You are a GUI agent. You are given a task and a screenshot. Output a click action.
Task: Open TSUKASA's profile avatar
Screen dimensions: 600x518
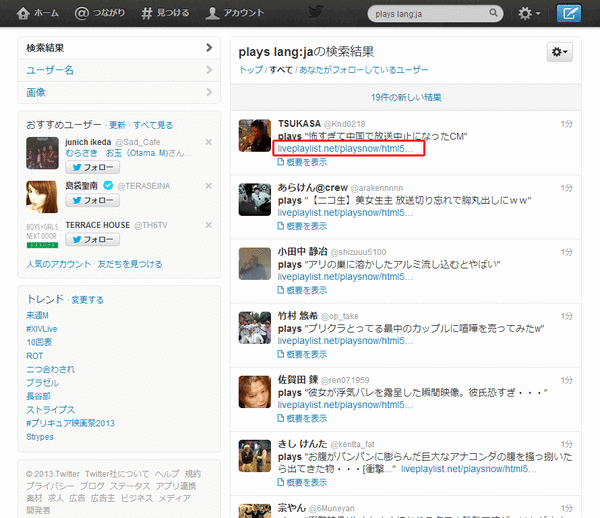pyautogui.click(x=255, y=135)
